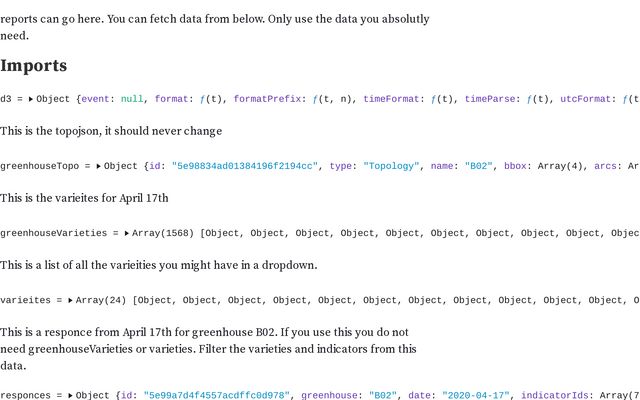The height and width of the screenshot is (400, 640).
Task: Click the "Topology" type value in greenhouseTopo
Action: 391,166
